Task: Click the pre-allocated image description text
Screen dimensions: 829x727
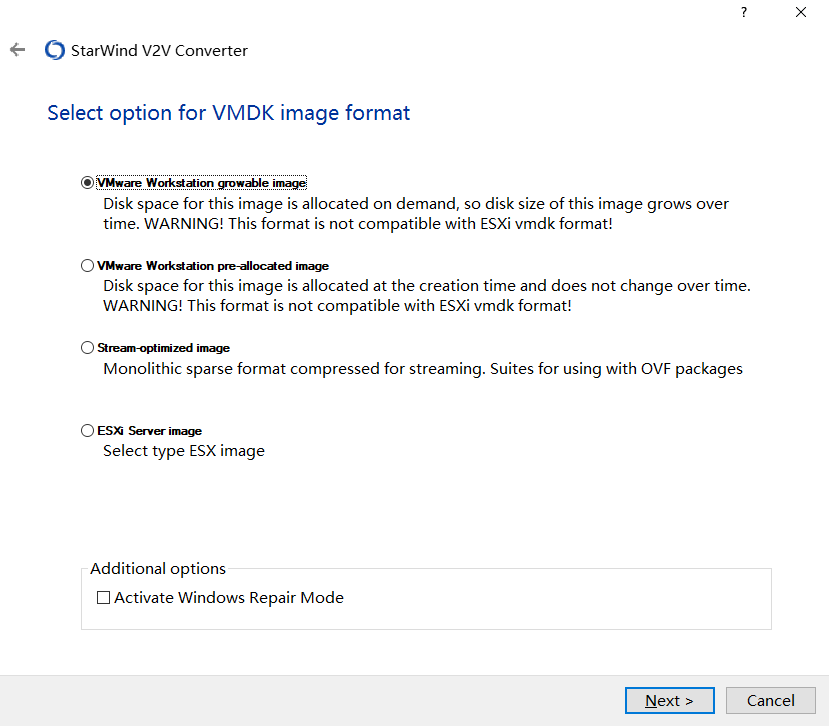Action: click(x=426, y=296)
